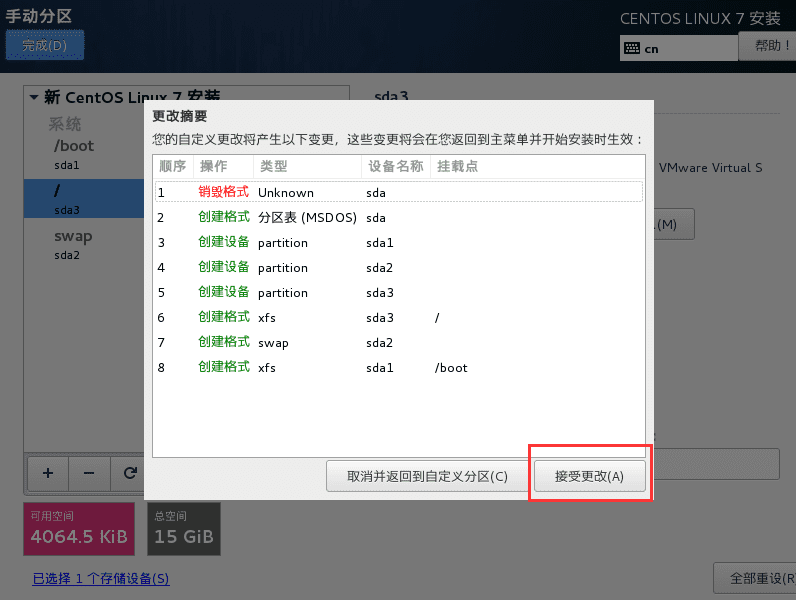Click the 完成(D) done button
Viewport: 796px width, 600px height.
pyautogui.click(x=45, y=45)
